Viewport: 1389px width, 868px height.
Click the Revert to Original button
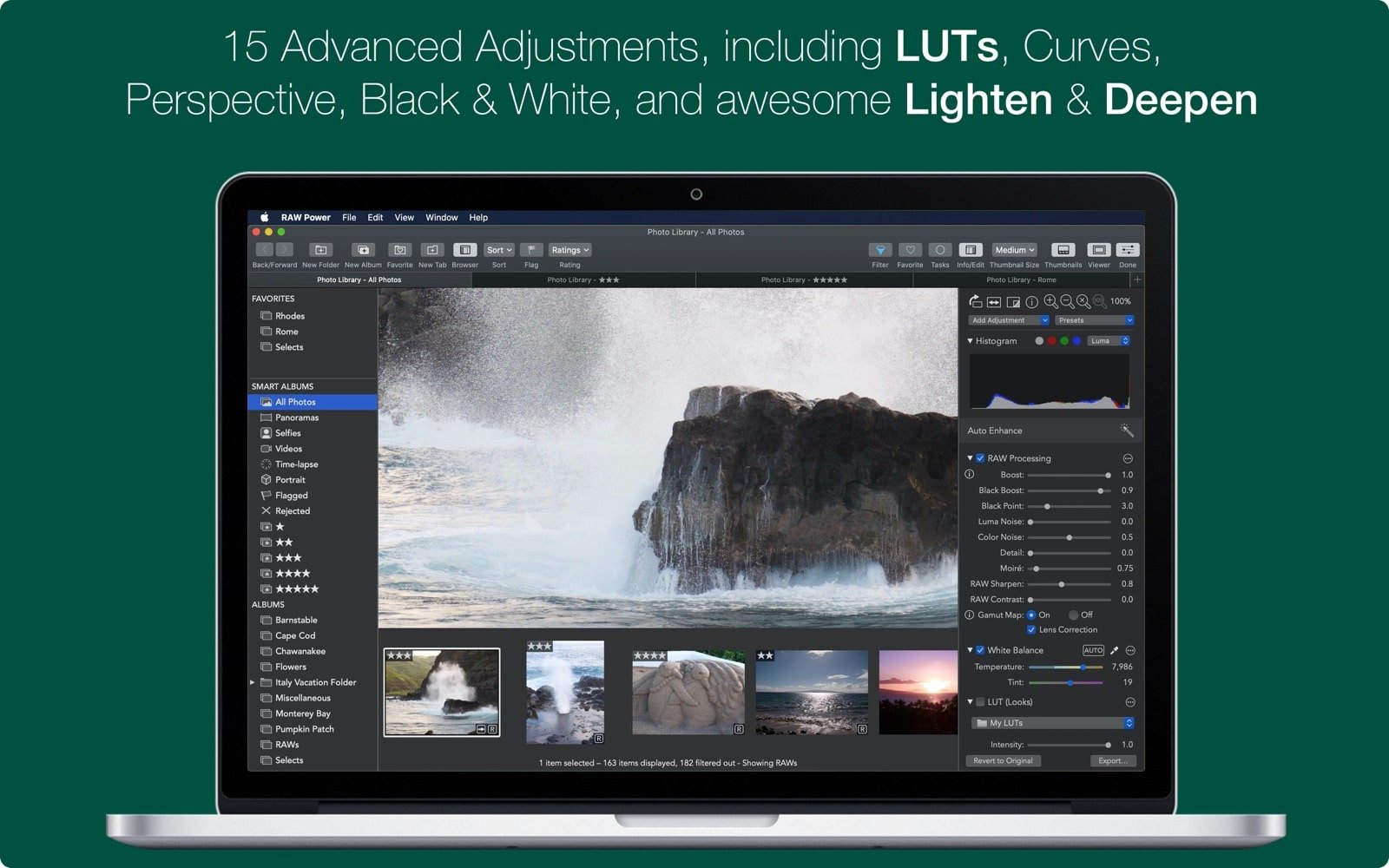(x=1003, y=760)
